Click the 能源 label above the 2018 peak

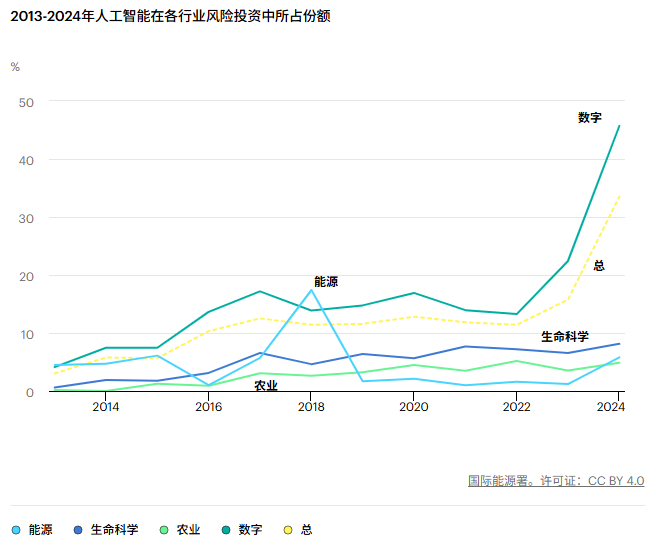coord(326,282)
